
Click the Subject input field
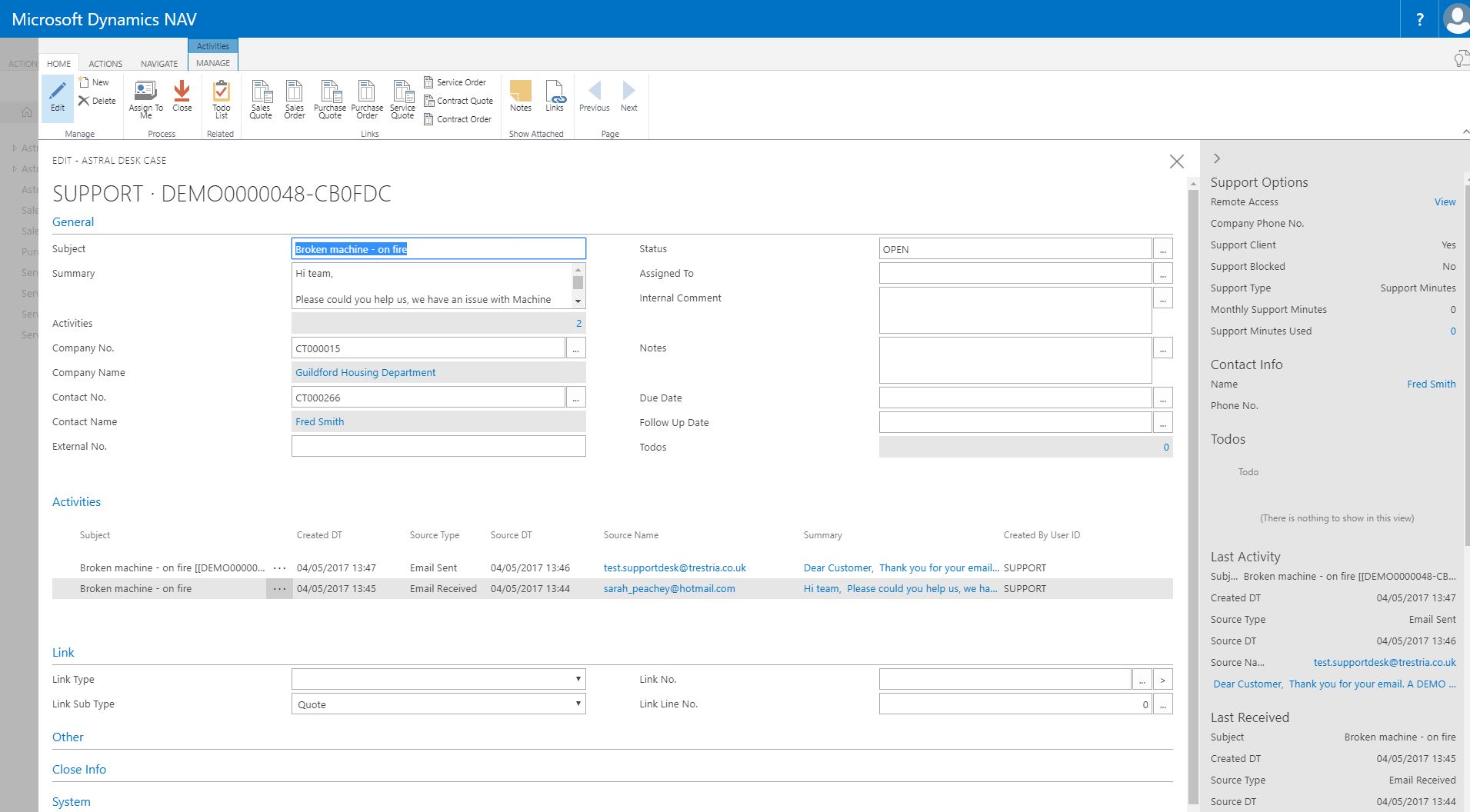pyautogui.click(x=438, y=248)
